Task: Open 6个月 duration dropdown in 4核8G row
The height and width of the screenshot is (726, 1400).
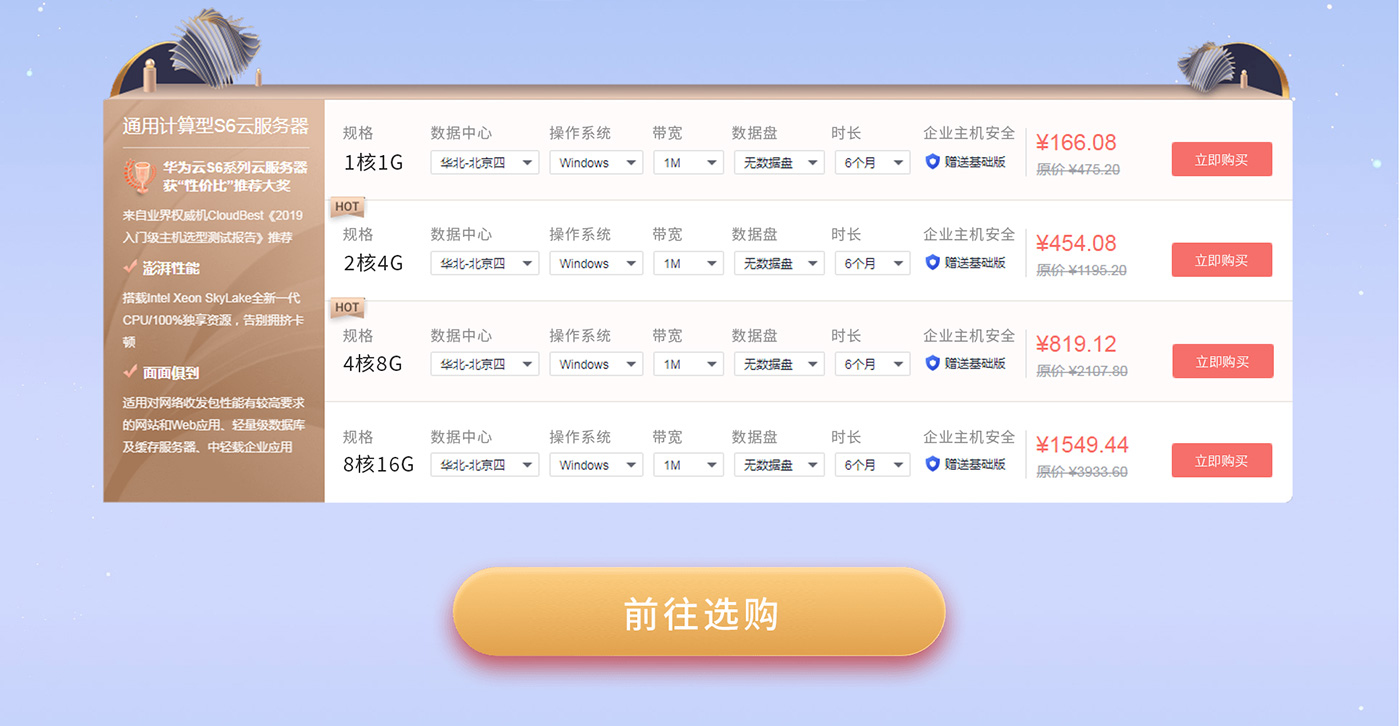Action: coord(872,364)
